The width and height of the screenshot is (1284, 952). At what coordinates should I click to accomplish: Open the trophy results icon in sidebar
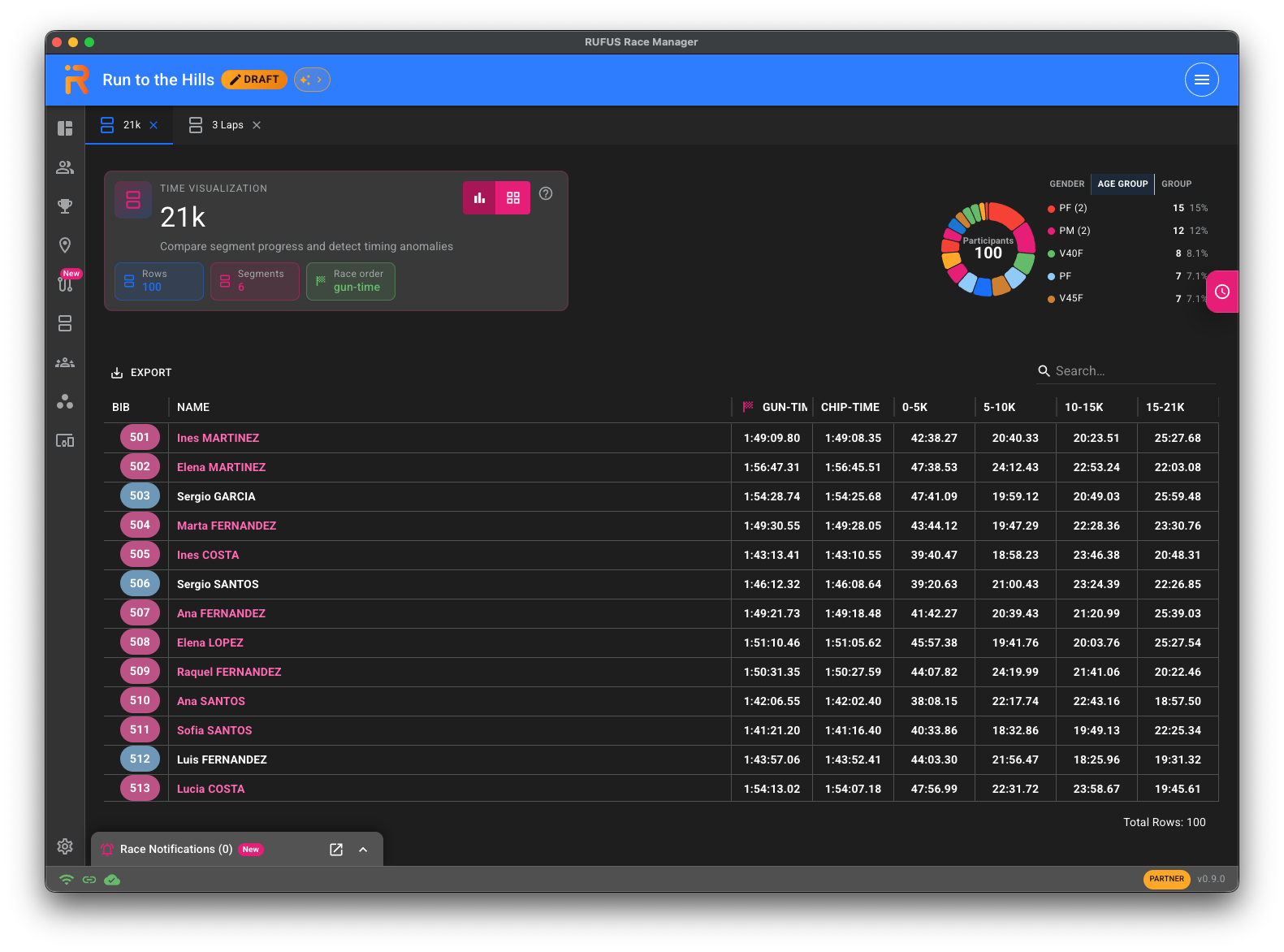65,206
